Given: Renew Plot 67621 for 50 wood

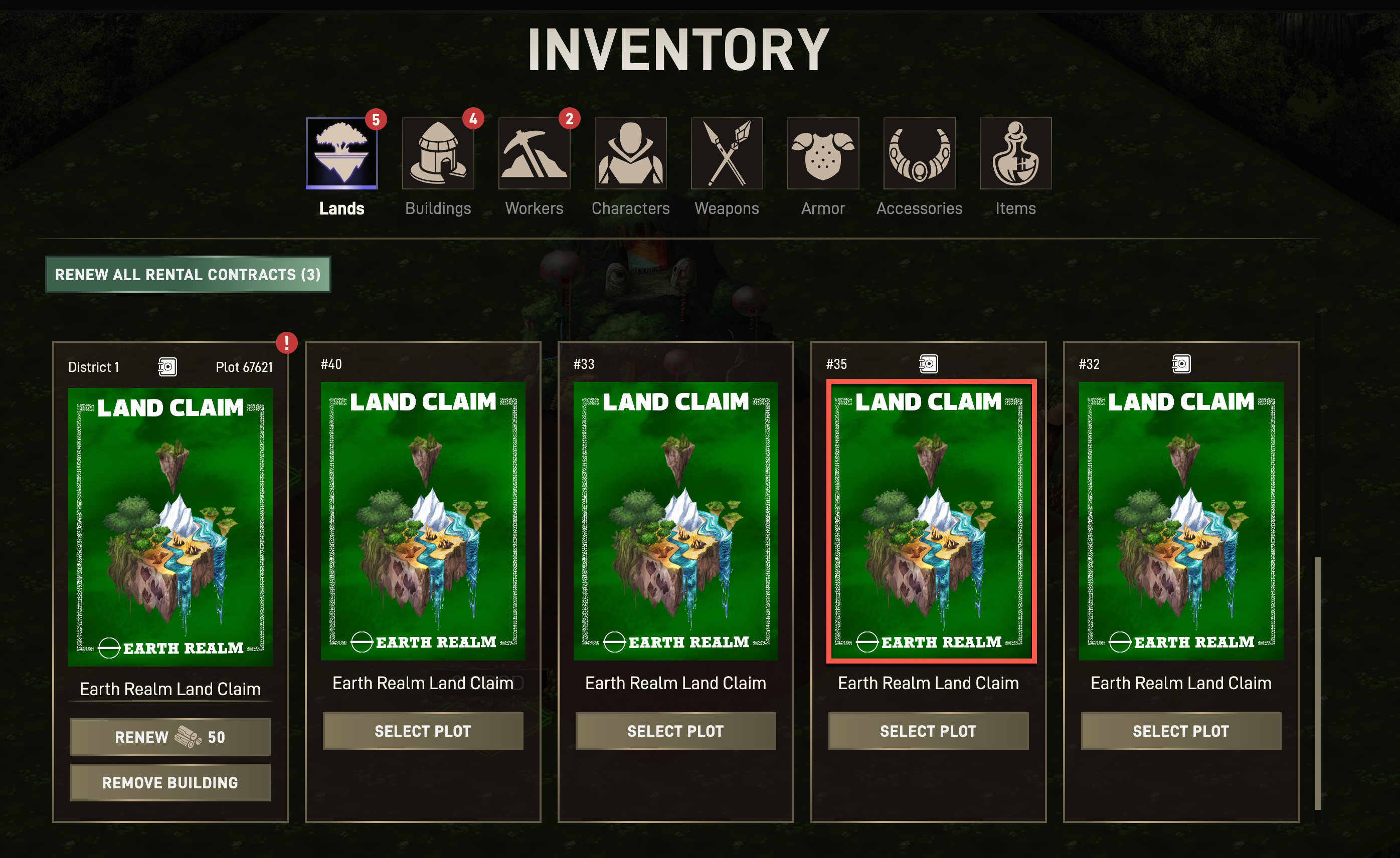Looking at the screenshot, I should point(170,737).
